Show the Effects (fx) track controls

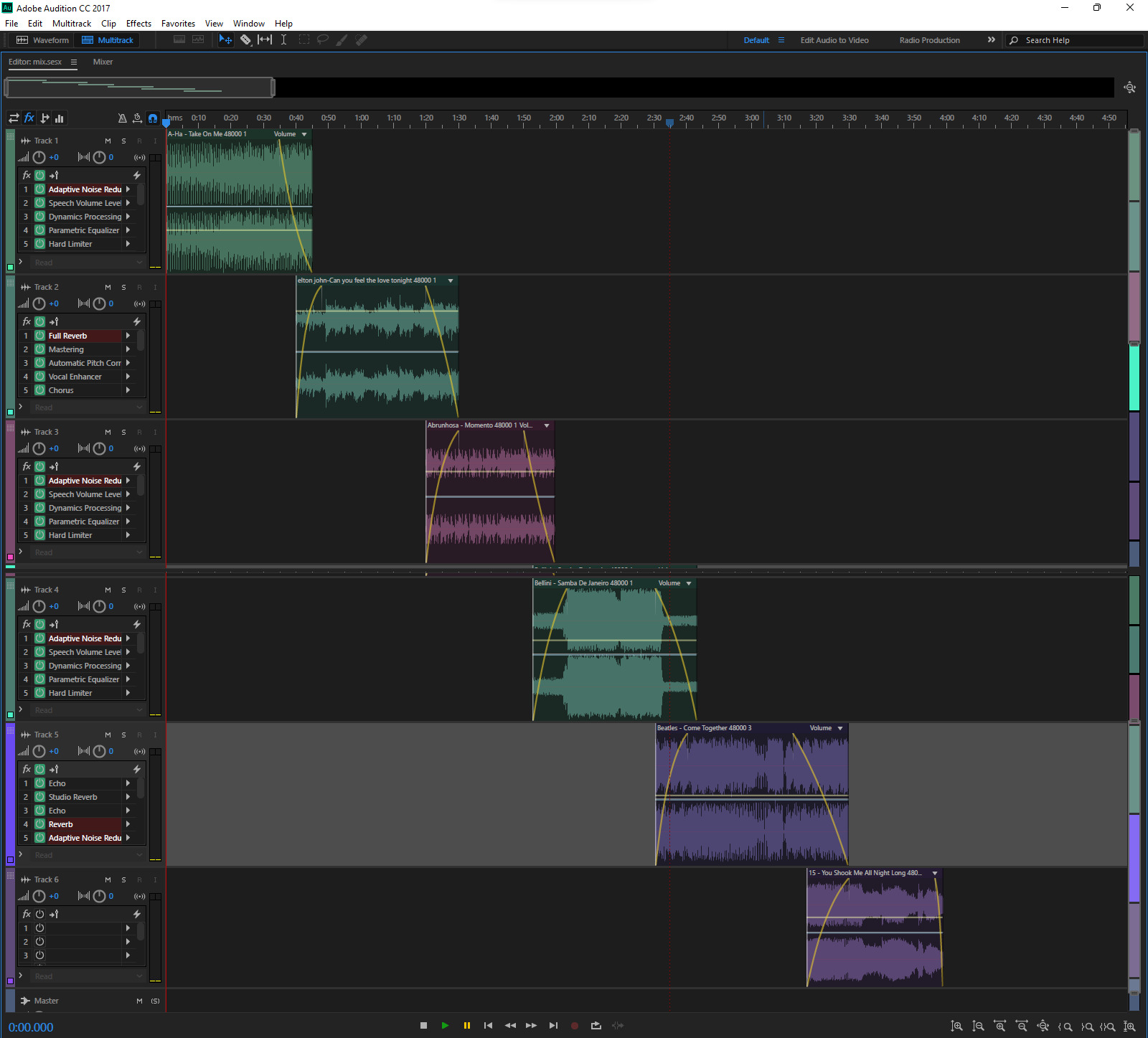29,118
